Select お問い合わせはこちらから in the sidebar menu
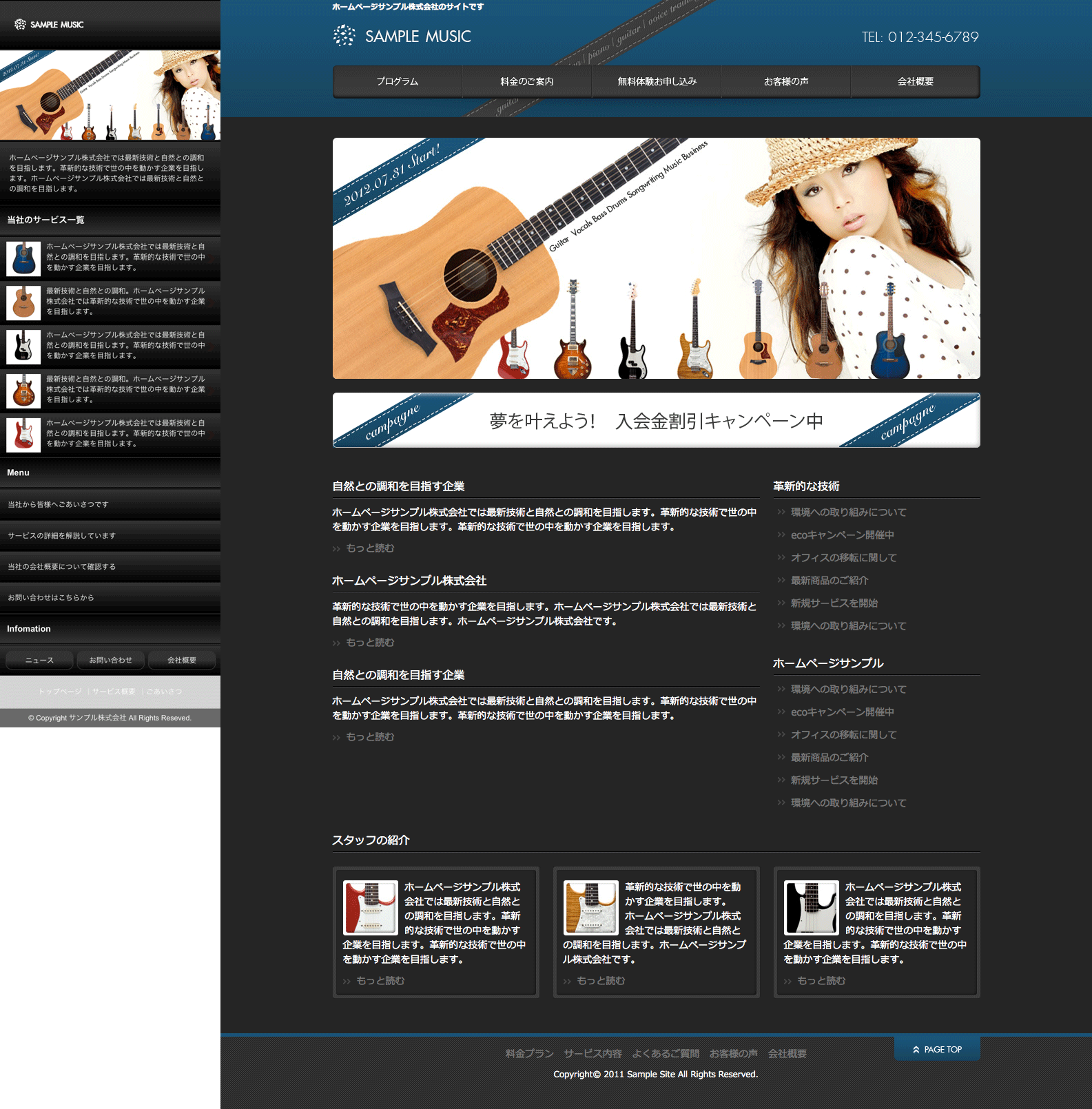Screen dimensions: 1092x1109 [51, 597]
